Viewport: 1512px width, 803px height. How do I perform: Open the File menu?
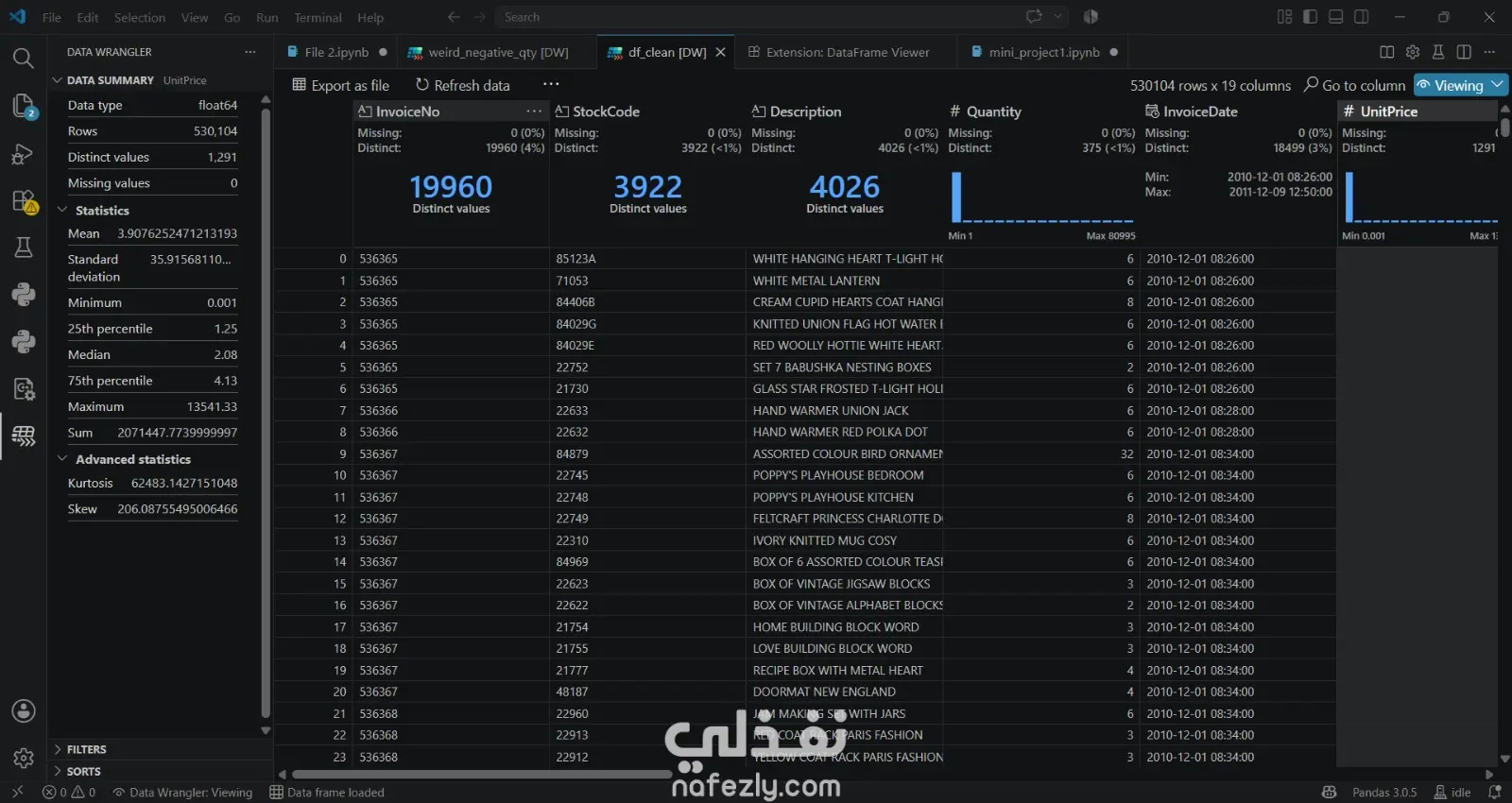tap(52, 17)
